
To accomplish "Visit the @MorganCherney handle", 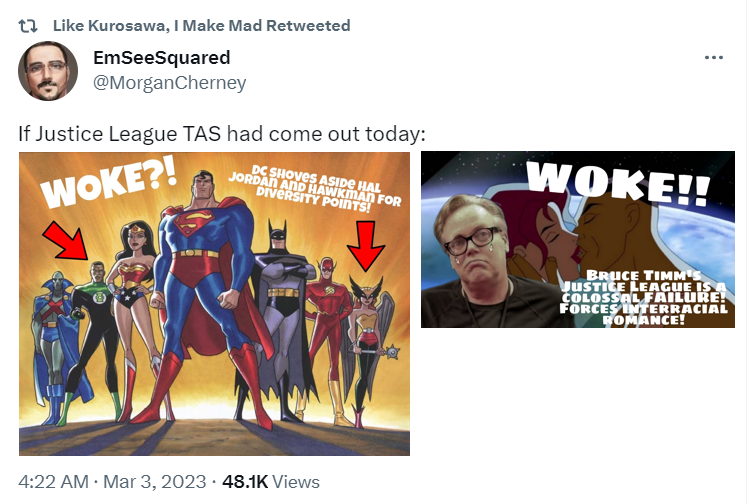I will (169, 82).
